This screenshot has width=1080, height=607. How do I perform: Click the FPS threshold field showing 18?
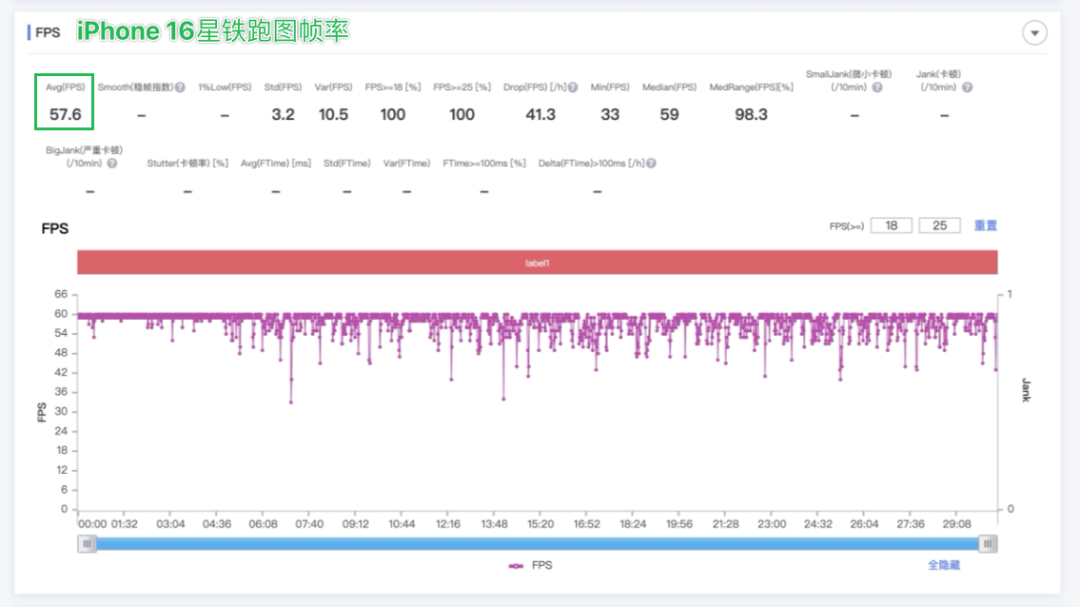coord(891,225)
